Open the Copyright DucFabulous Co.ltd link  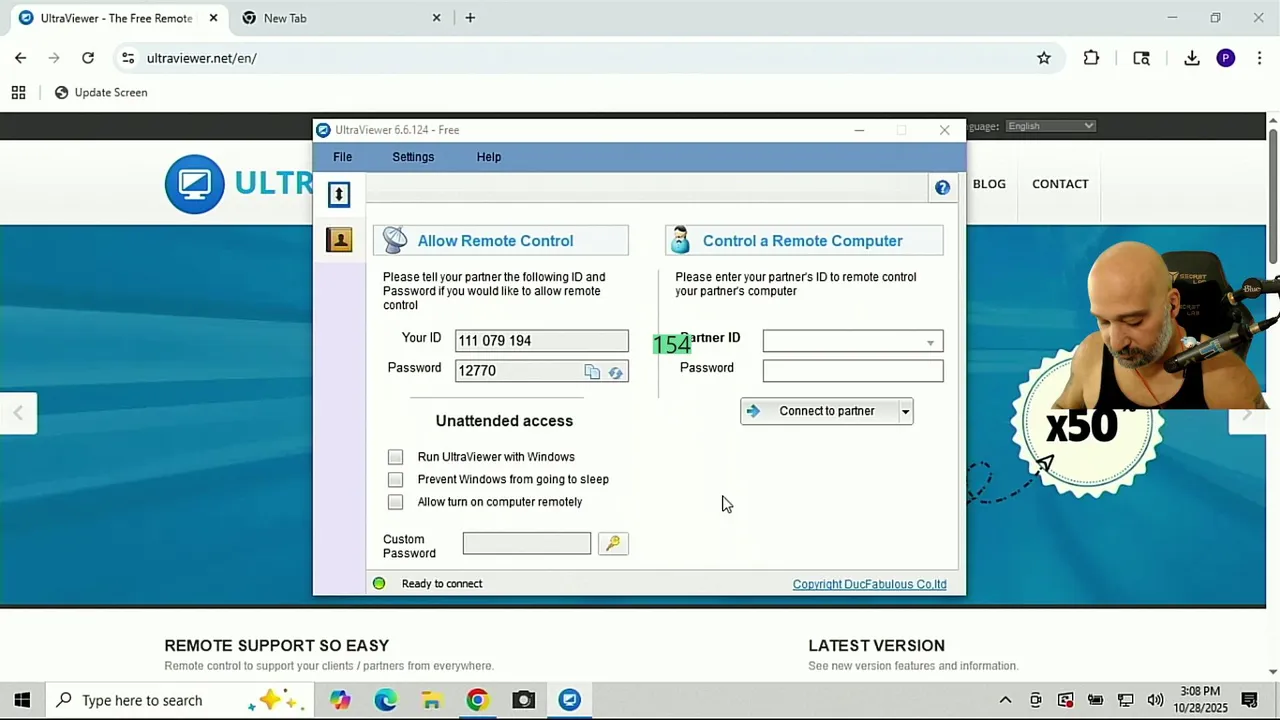coord(869,584)
